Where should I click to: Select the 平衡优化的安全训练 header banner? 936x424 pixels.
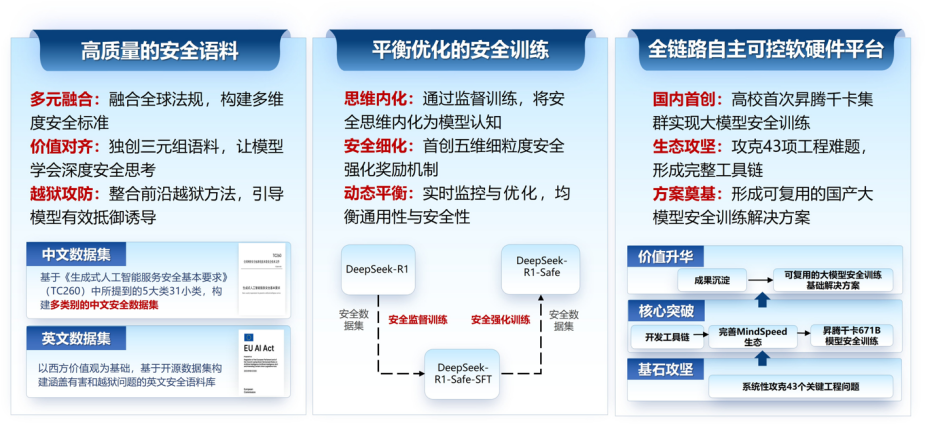tap(460, 50)
